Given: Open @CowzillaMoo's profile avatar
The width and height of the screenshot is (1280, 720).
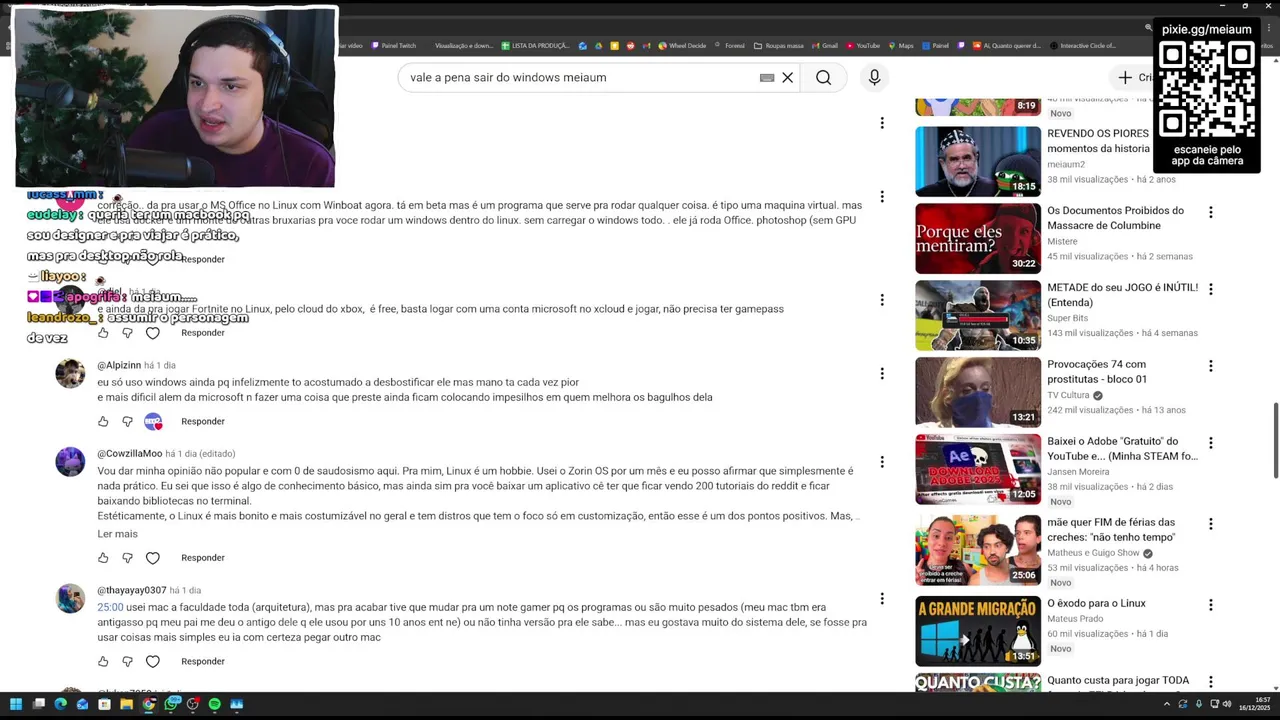Looking at the screenshot, I should coord(70,462).
